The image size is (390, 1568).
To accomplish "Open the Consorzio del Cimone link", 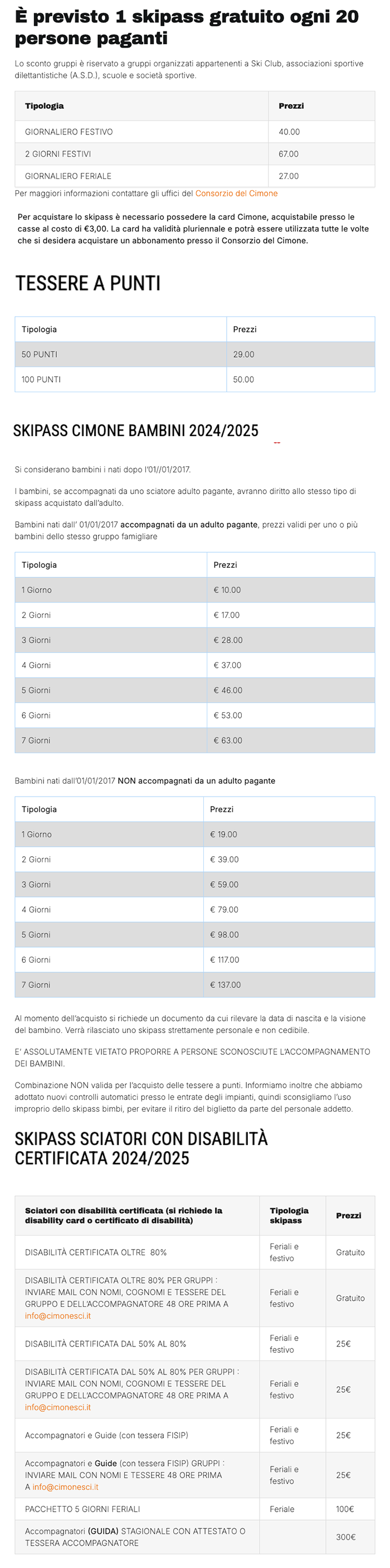I will [x=236, y=194].
